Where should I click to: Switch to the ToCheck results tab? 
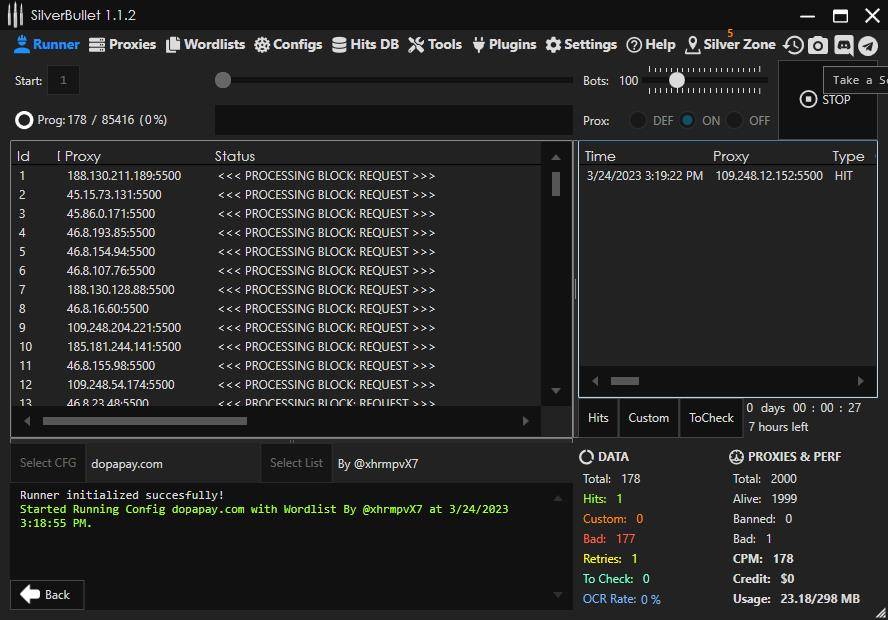711,418
